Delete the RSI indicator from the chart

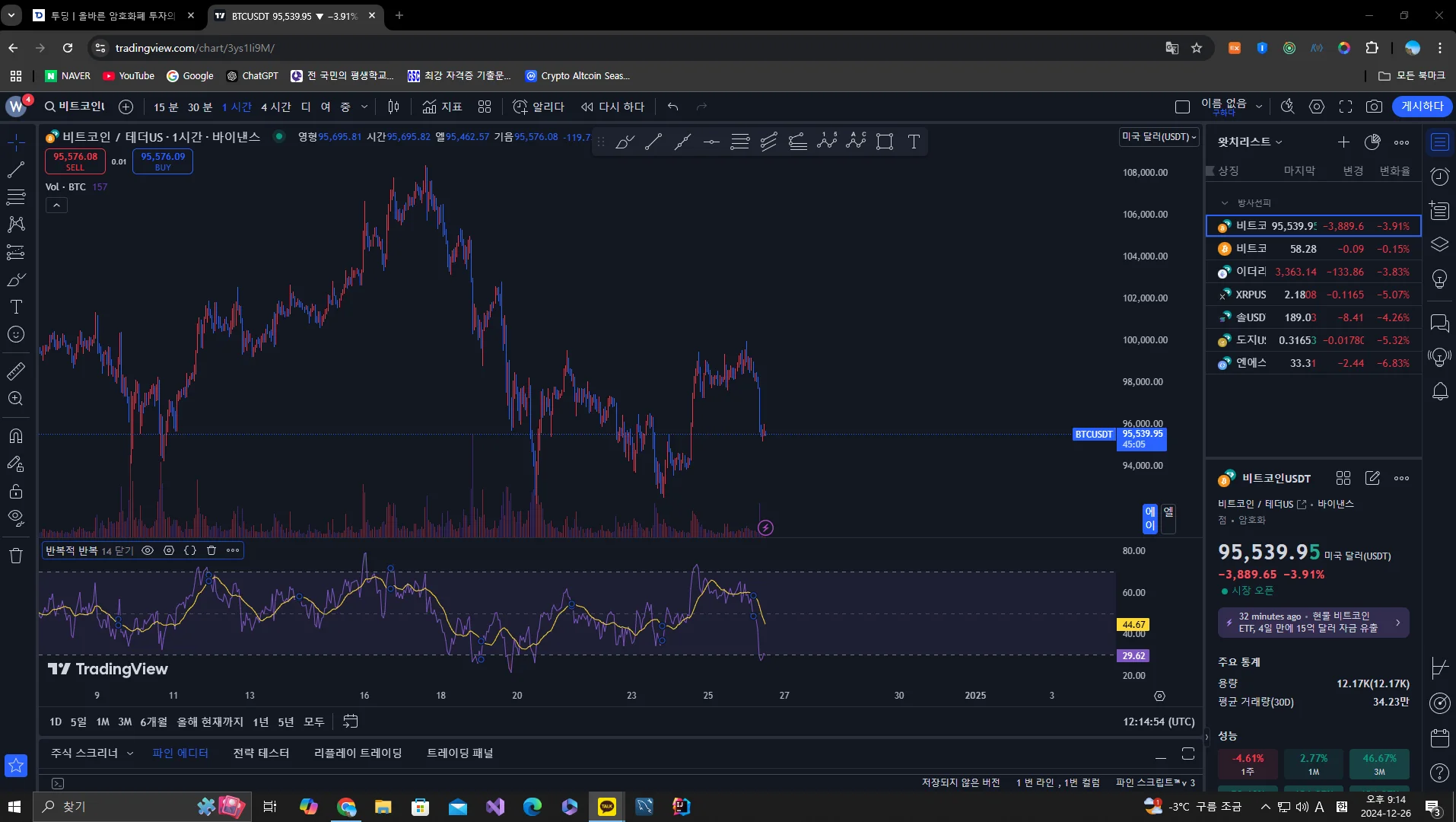[x=211, y=550]
